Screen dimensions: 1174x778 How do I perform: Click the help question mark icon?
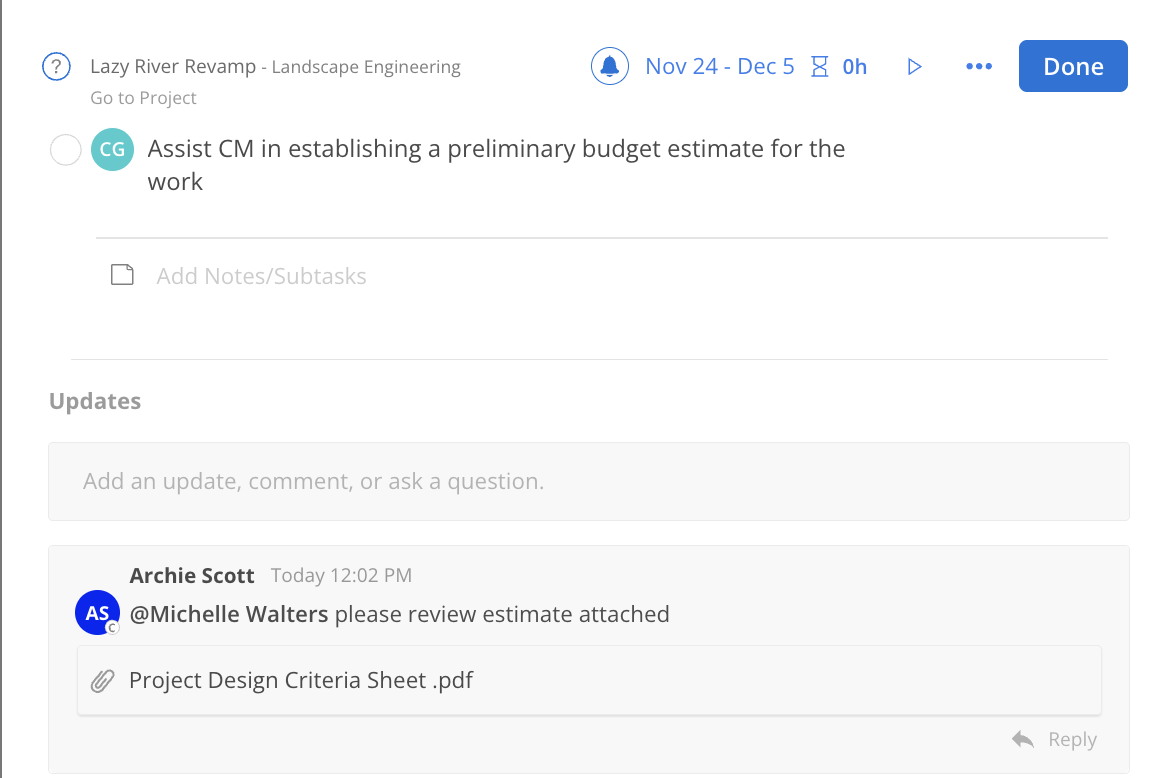pyautogui.click(x=56, y=67)
